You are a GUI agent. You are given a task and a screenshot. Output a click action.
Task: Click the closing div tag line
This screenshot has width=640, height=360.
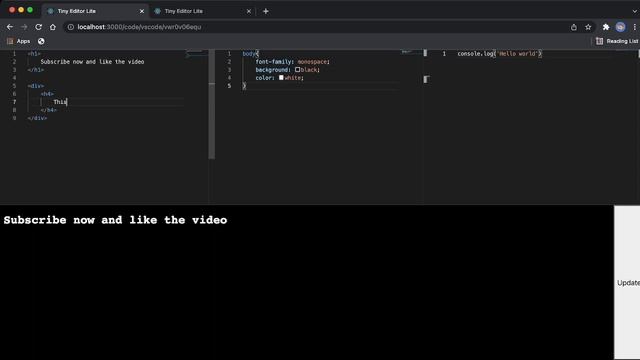37,118
